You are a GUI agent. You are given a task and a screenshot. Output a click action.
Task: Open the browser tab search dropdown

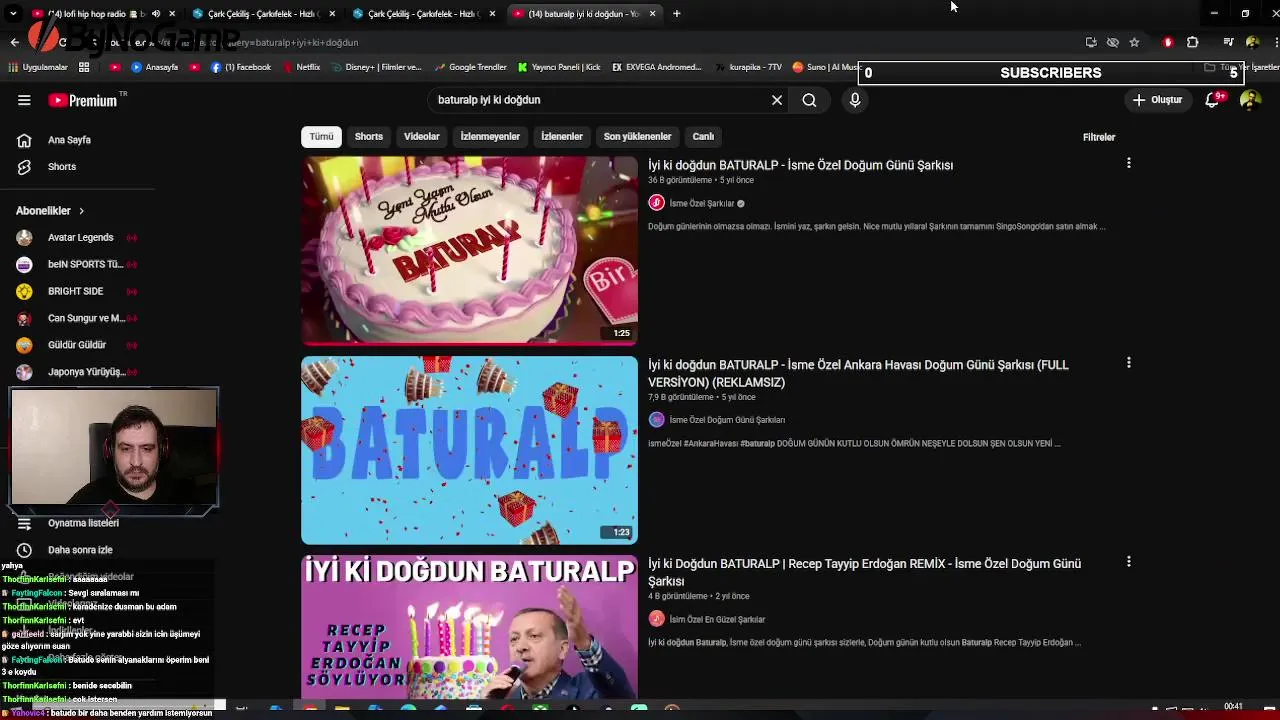pos(12,14)
